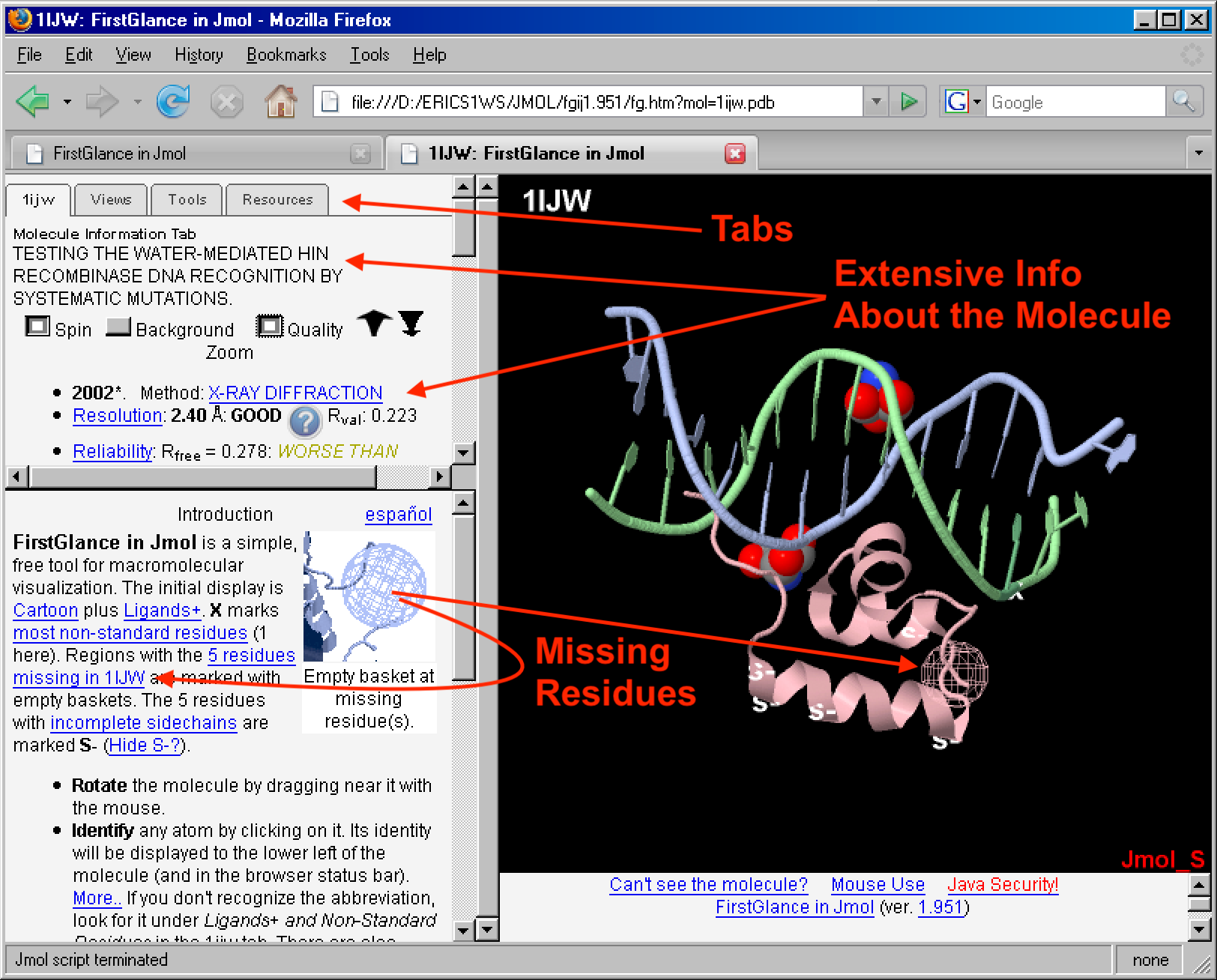This screenshot has height=980, width=1217.
Task: Open the list-all-tabs dropdown
Action: coord(1199,154)
